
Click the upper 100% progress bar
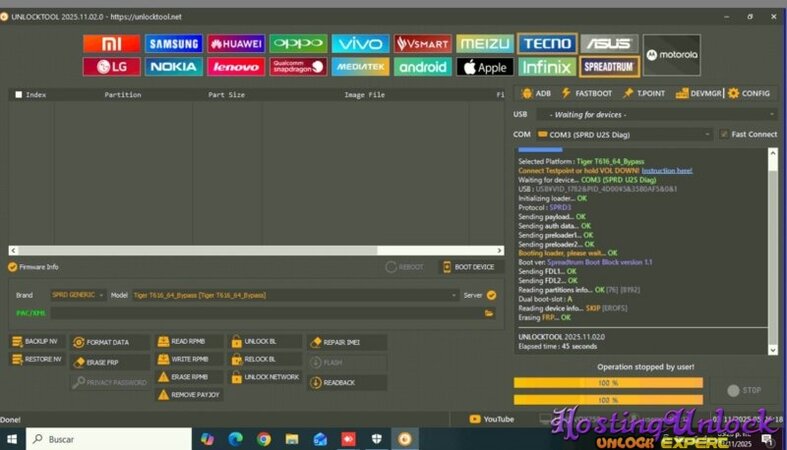(608, 383)
